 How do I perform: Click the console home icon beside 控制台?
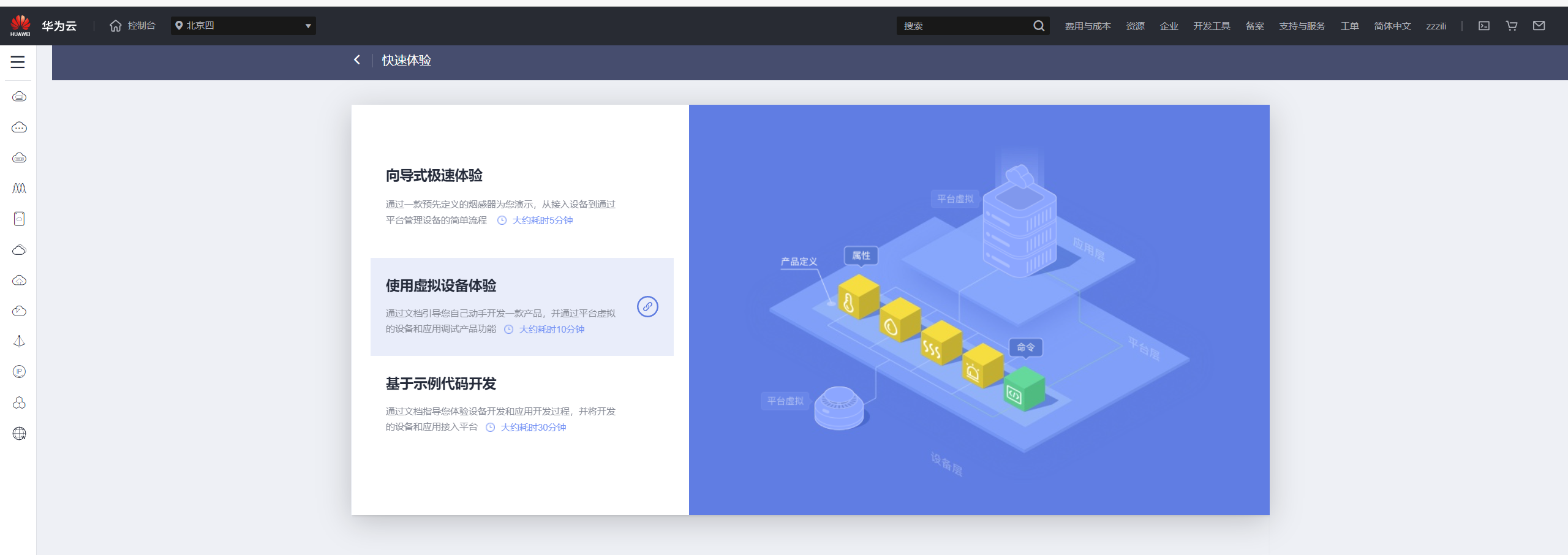pyautogui.click(x=115, y=25)
